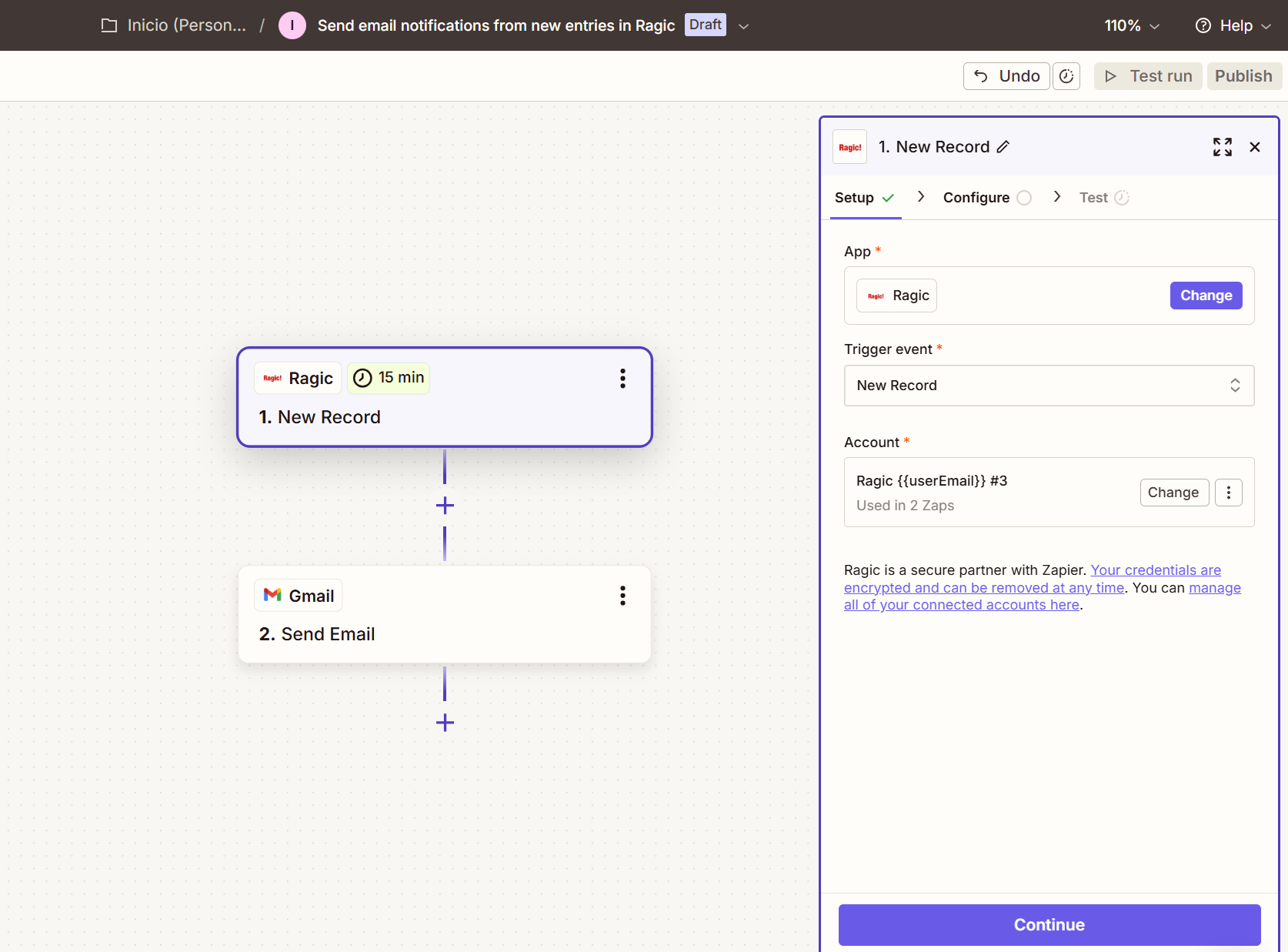Click the Gmail label on action card

[x=299, y=596]
